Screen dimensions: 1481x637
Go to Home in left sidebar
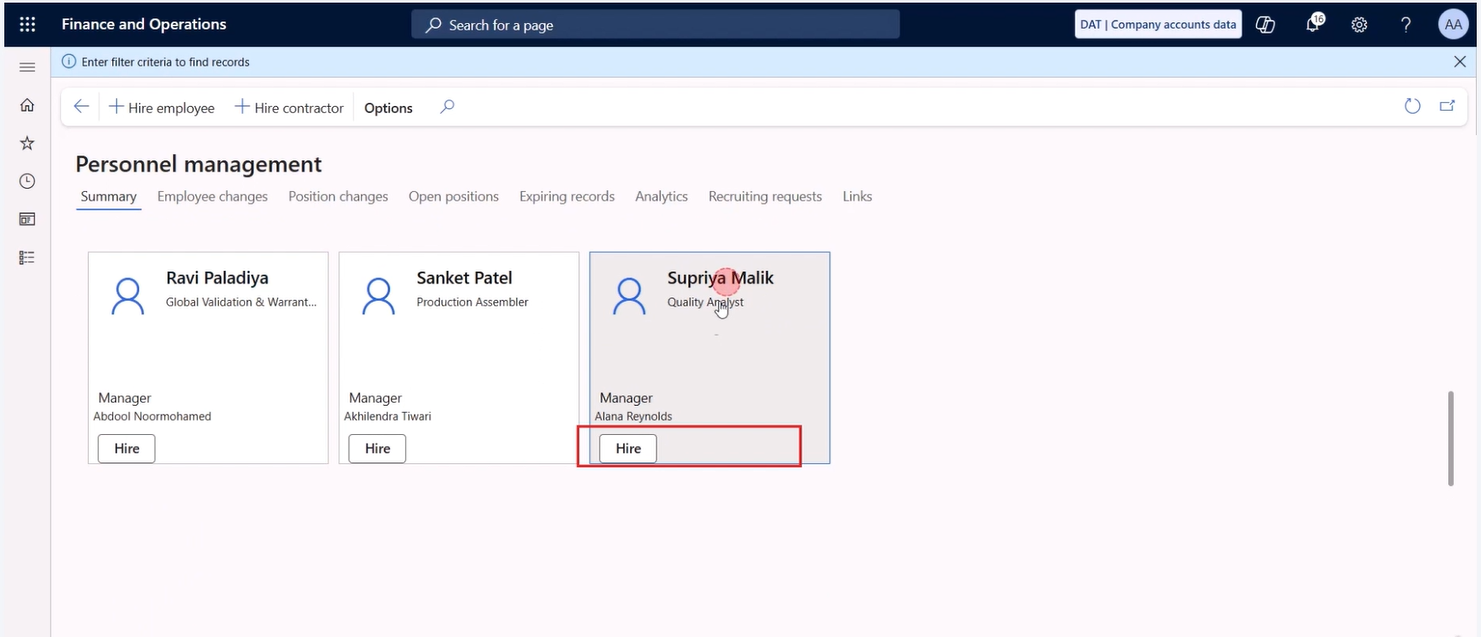[27, 105]
